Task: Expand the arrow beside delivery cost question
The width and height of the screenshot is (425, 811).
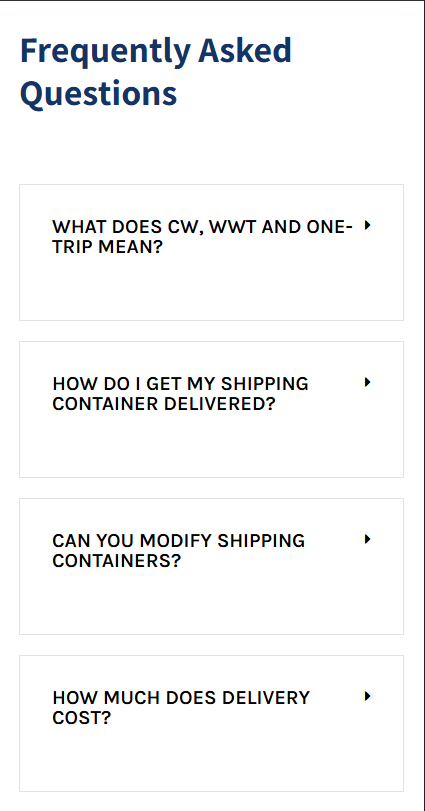Action: click(x=368, y=696)
